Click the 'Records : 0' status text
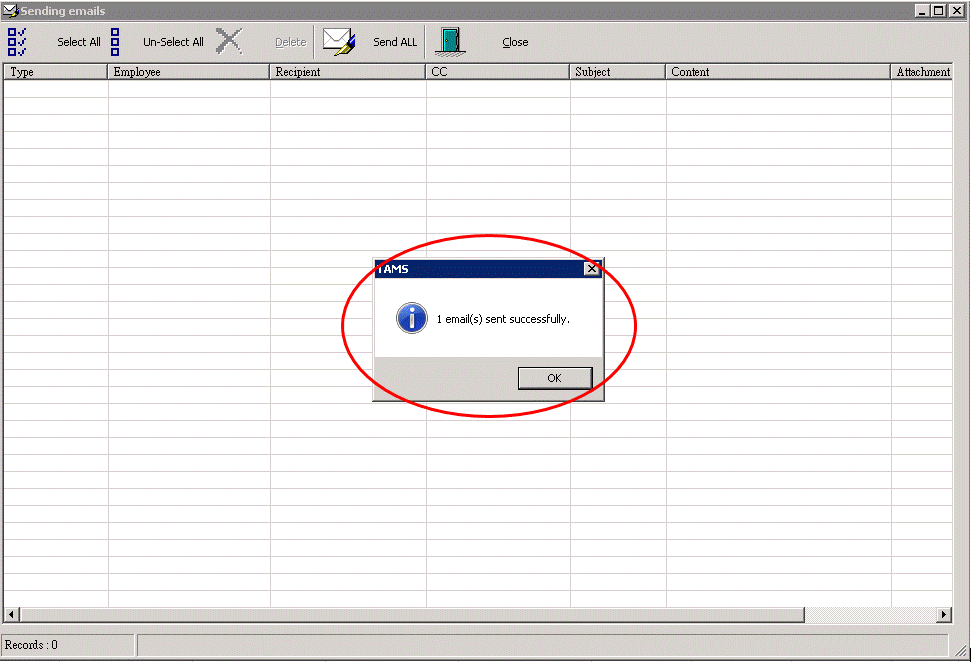The image size is (971, 662). pyautogui.click(x=31, y=645)
